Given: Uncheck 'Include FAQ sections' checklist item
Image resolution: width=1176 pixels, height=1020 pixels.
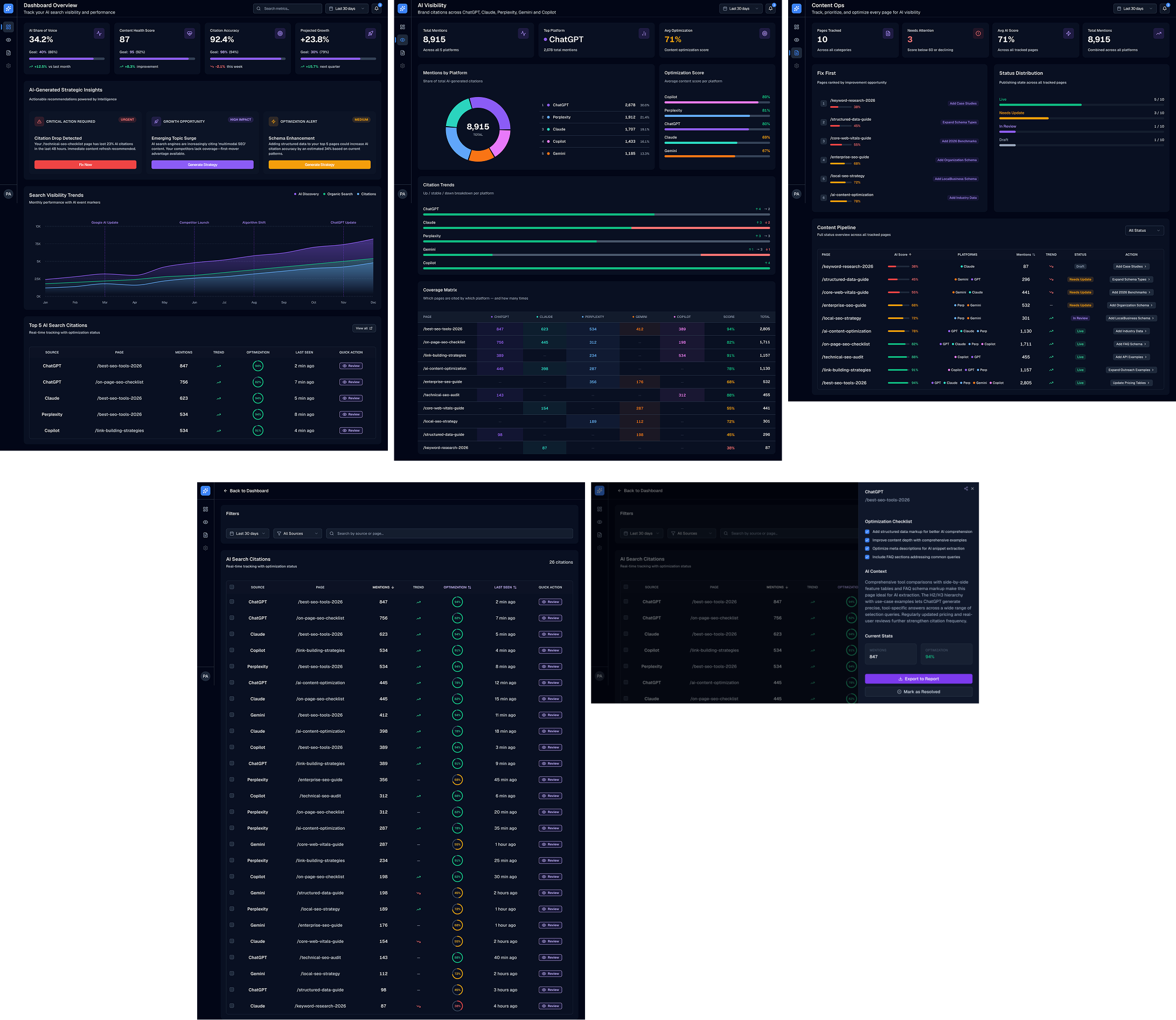Looking at the screenshot, I should [x=867, y=557].
